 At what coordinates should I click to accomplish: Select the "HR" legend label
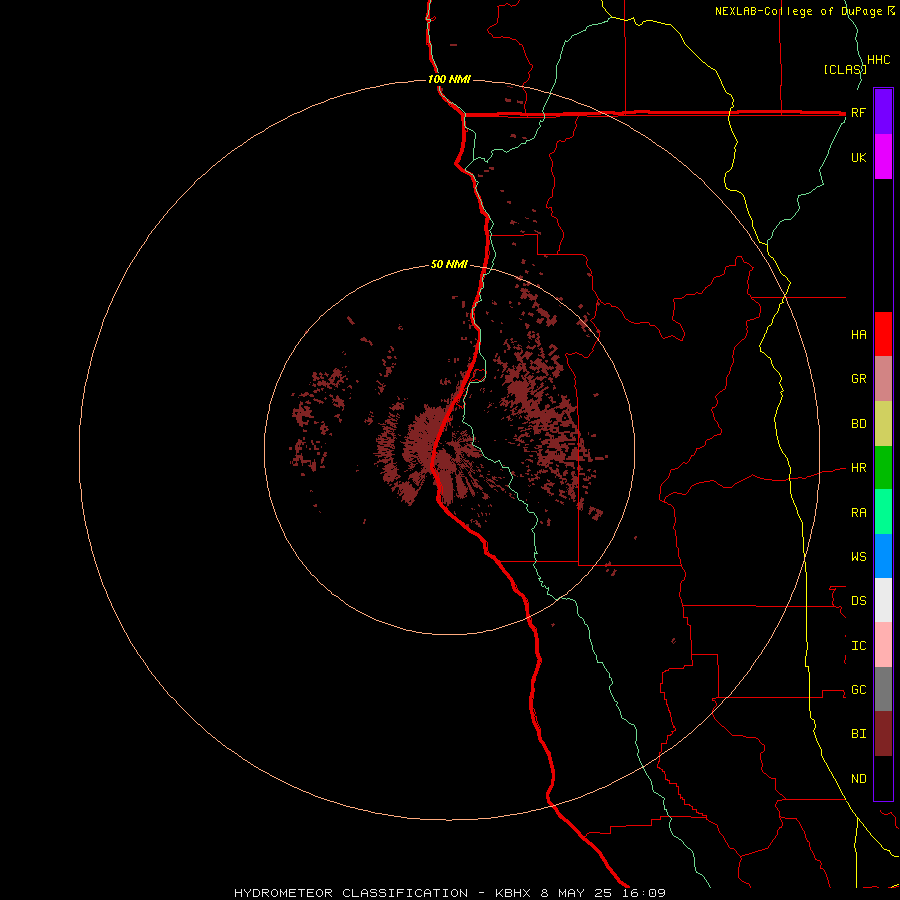[859, 468]
